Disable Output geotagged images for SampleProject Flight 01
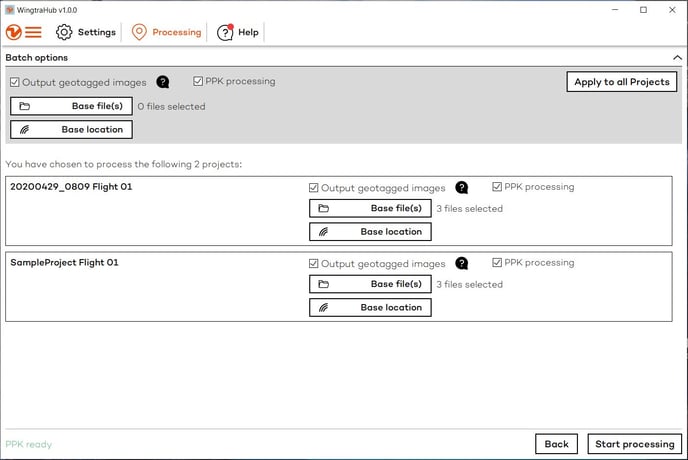Viewport: 688px width, 460px height. 314,264
